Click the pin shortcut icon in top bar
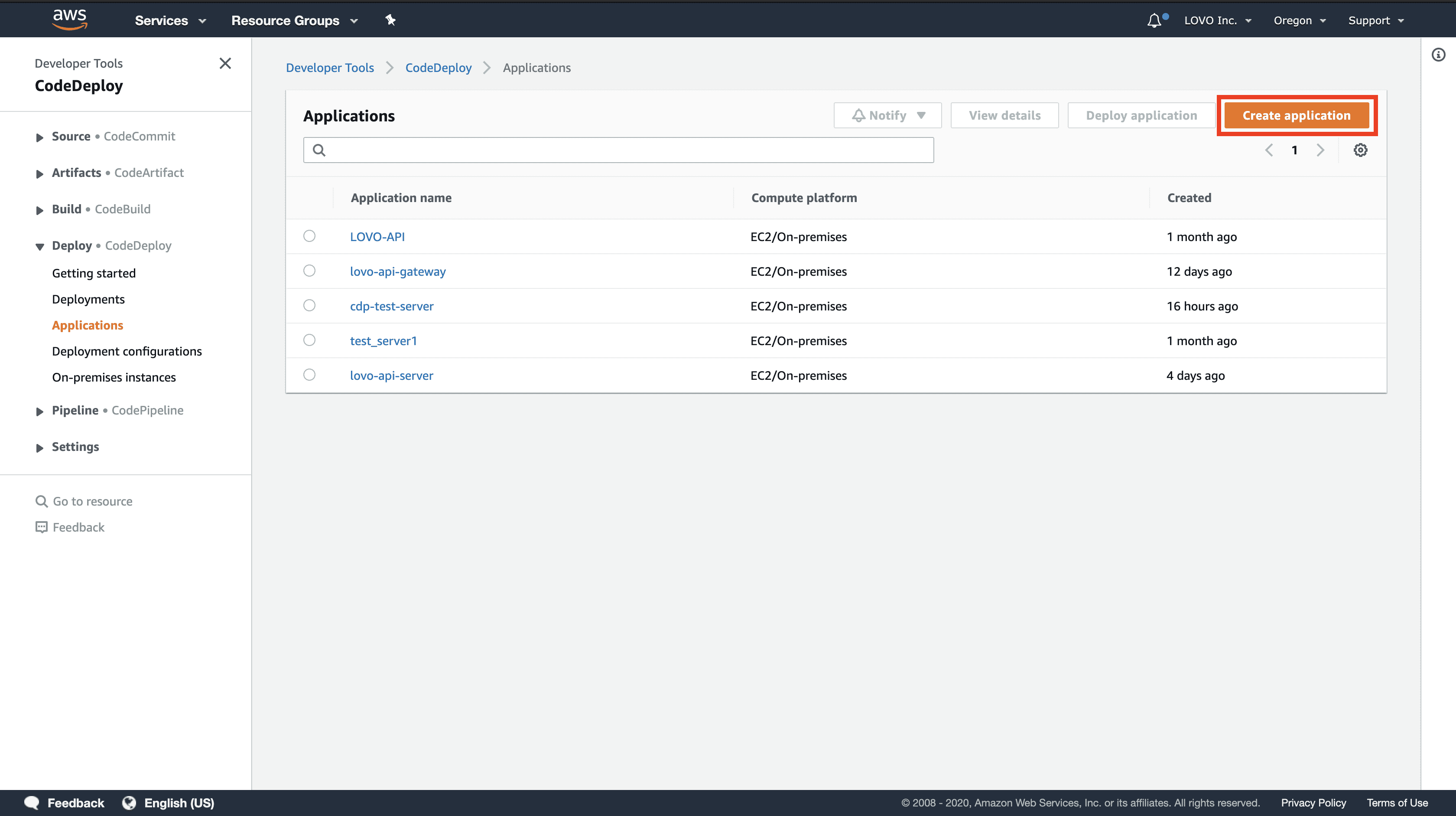The image size is (1456, 816). pos(390,20)
